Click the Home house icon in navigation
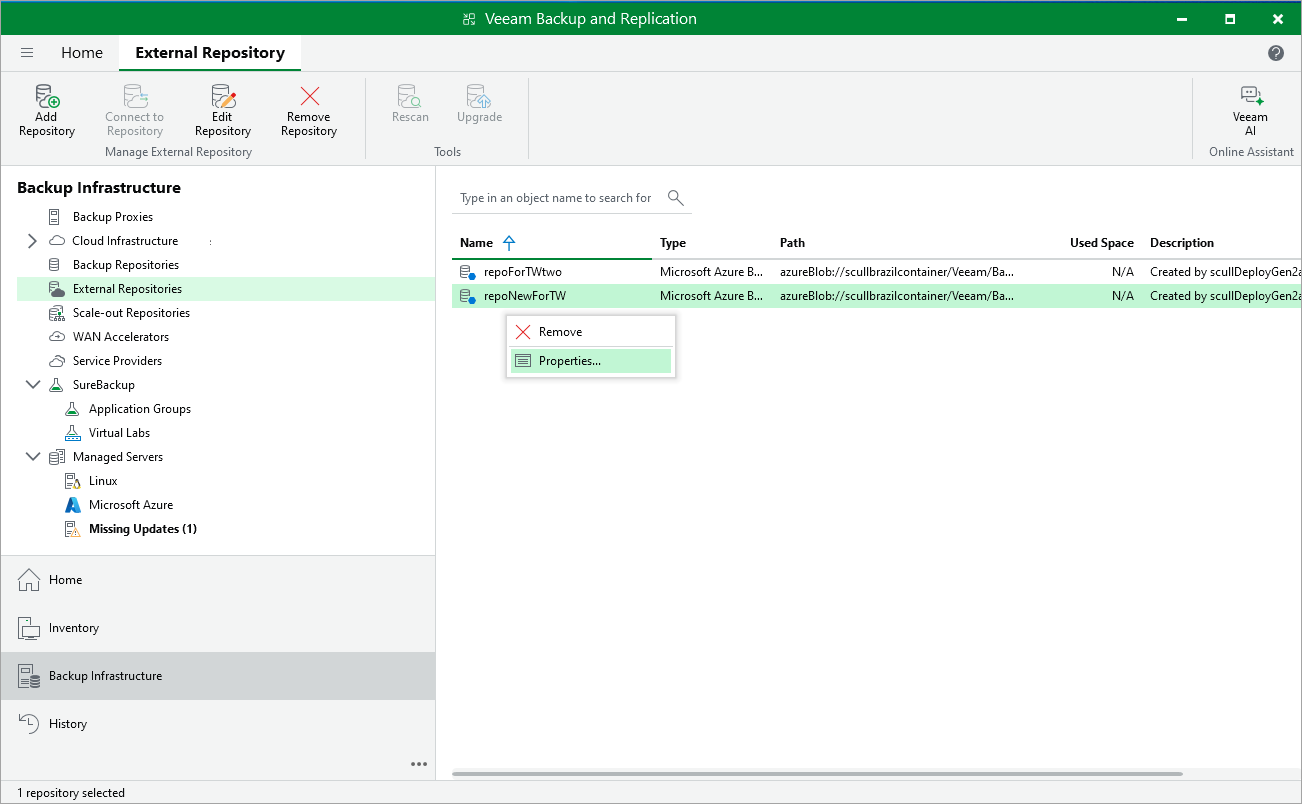 [x=29, y=580]
